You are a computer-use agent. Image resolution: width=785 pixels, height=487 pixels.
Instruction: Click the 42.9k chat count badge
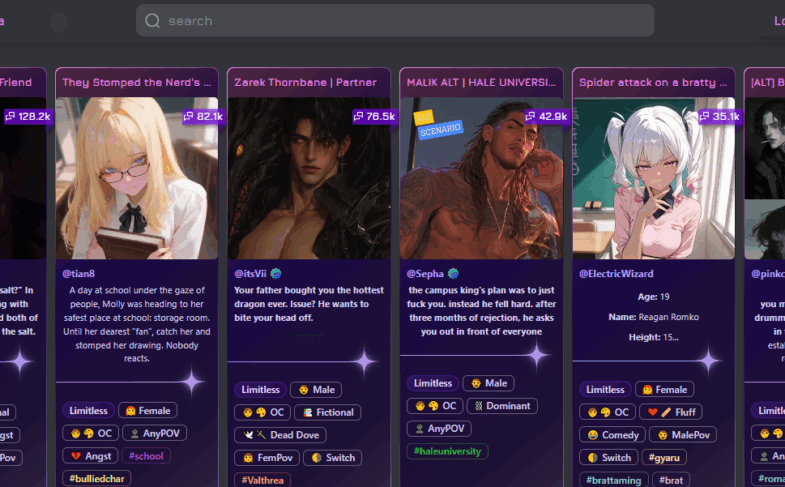point(547,117)
